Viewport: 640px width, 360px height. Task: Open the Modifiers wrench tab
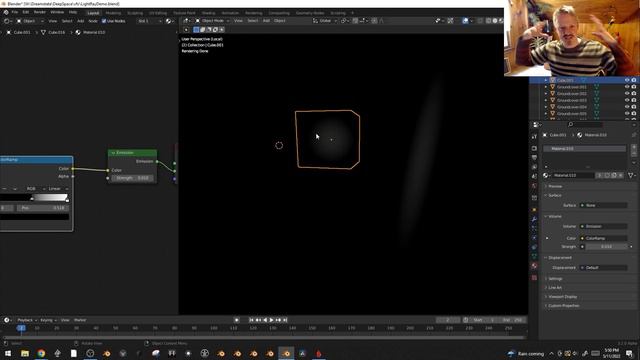[534, 219]
